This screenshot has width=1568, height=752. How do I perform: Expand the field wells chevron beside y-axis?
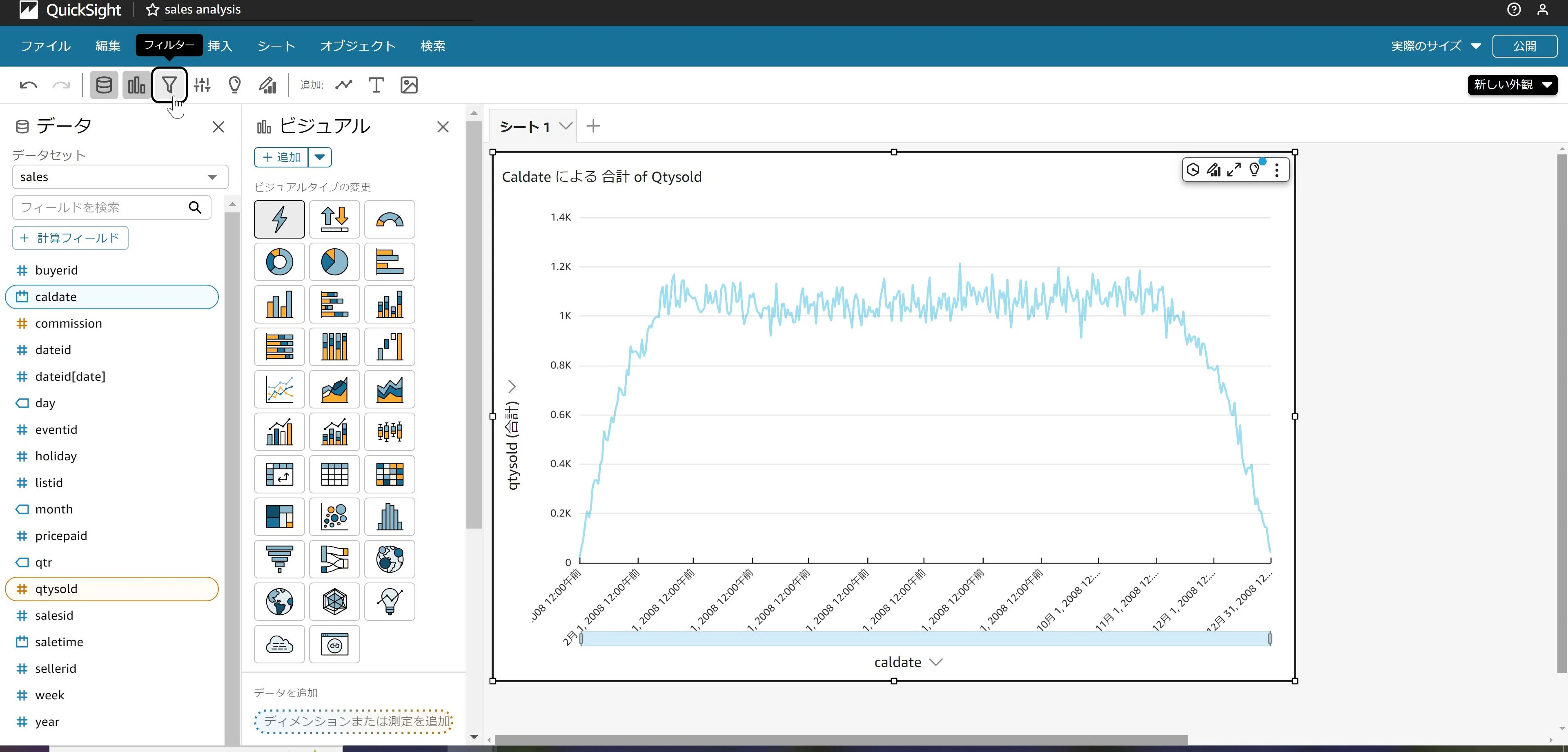click(x=512, y=387)
